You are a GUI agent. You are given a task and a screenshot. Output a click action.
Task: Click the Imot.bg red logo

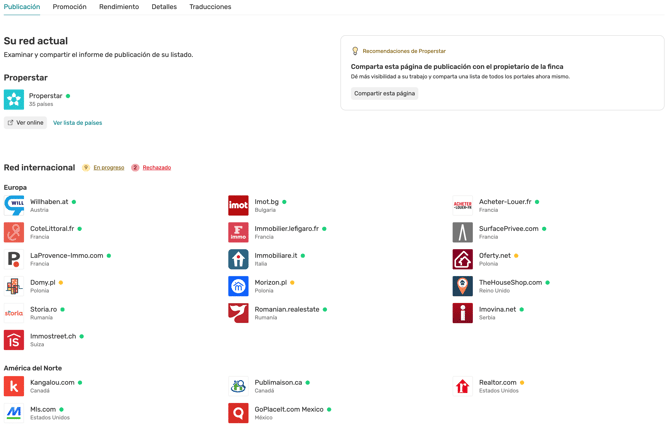pos(238,206)
